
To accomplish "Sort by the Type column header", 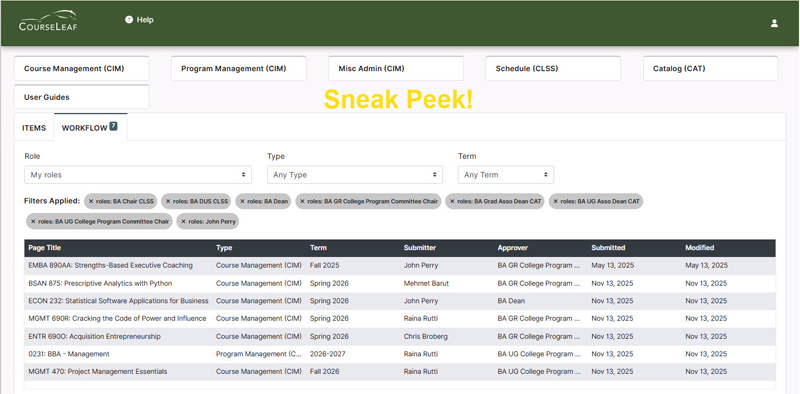I will click(x=224, y=248).
